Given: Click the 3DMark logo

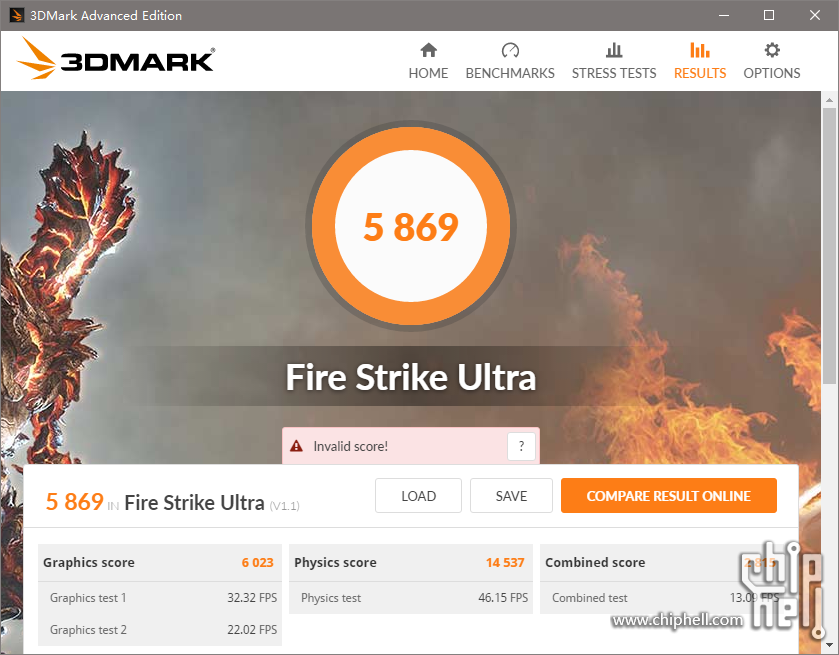Looking at the screenshot, I should [x=116, y=58].
